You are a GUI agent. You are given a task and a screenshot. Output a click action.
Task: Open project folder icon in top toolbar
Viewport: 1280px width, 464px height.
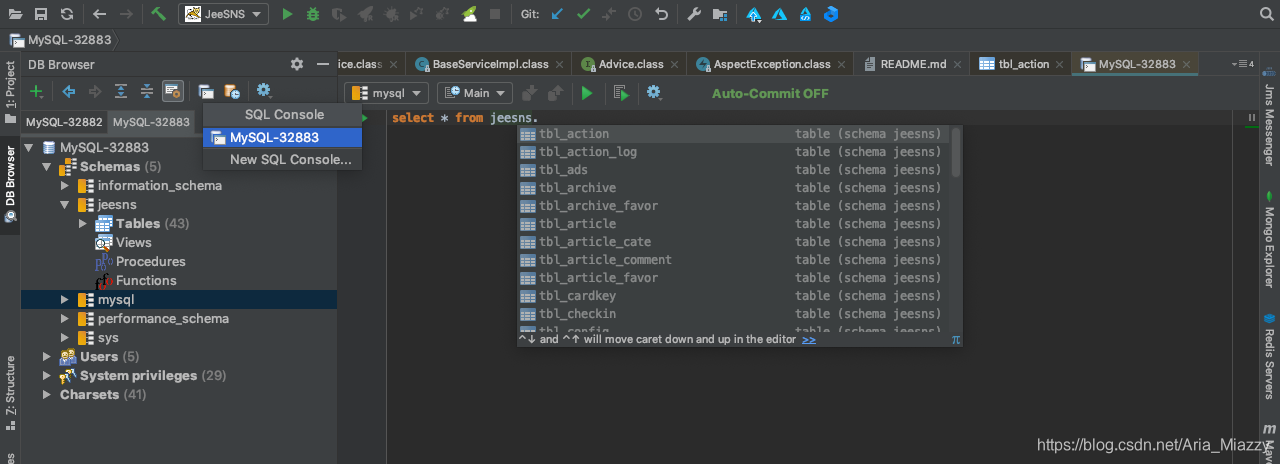pos(15,14)
